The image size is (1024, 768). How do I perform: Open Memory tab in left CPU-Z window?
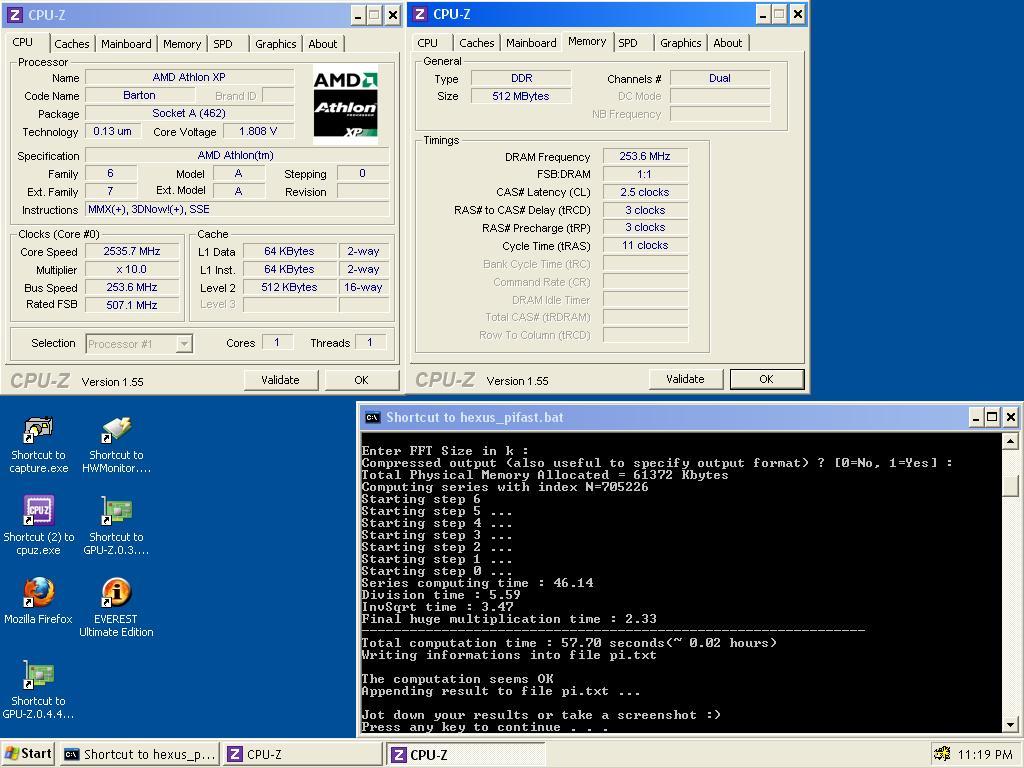click(x=182, y=44)
